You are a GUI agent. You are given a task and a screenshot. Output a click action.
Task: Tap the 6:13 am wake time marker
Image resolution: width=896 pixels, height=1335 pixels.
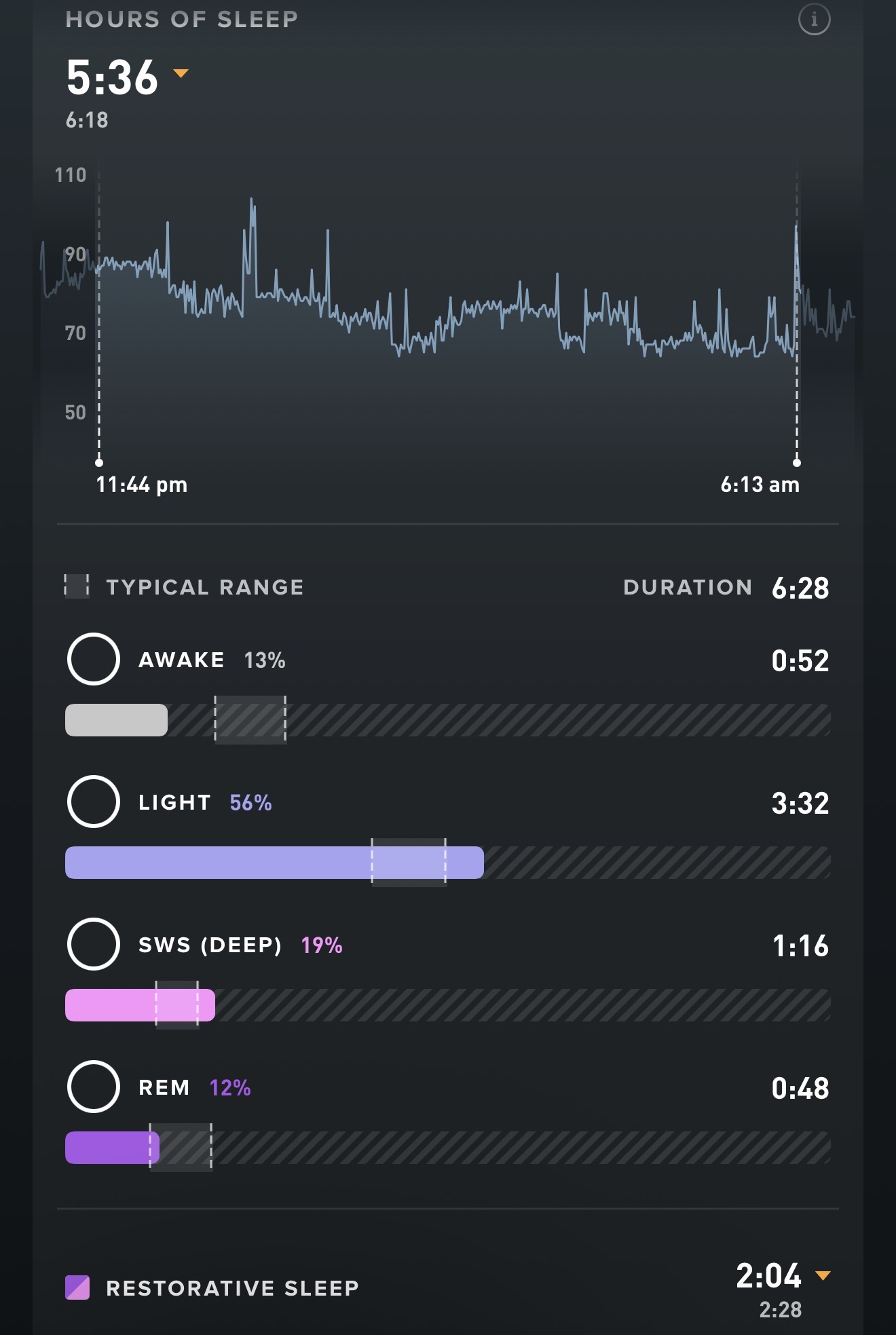click(797, 463)
